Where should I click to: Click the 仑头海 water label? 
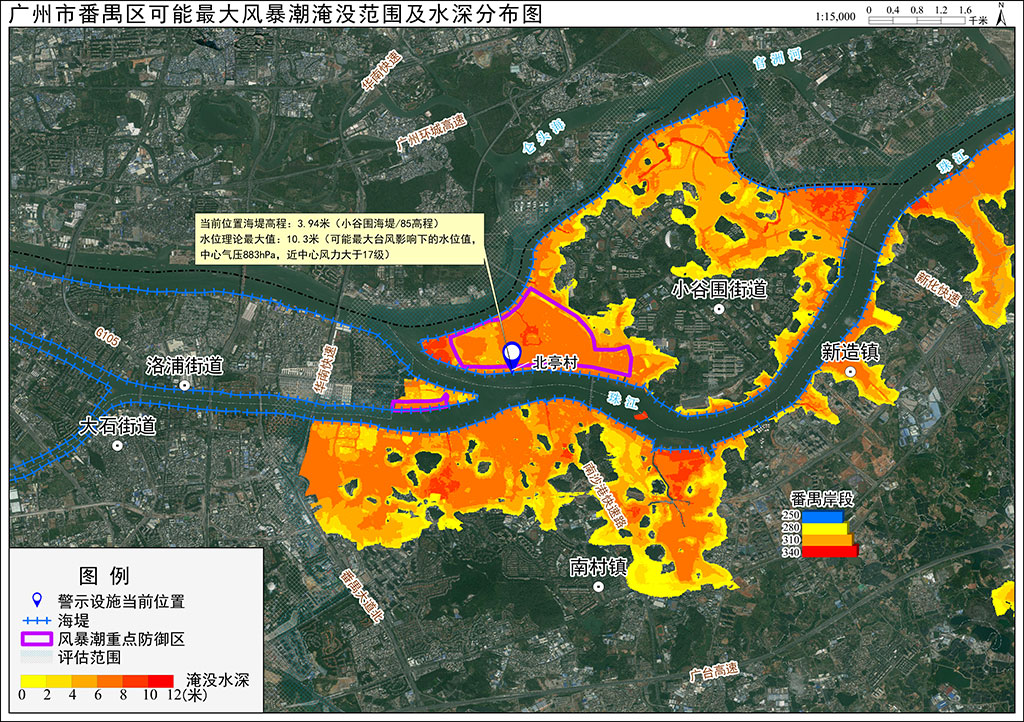[x=543, y=137]
